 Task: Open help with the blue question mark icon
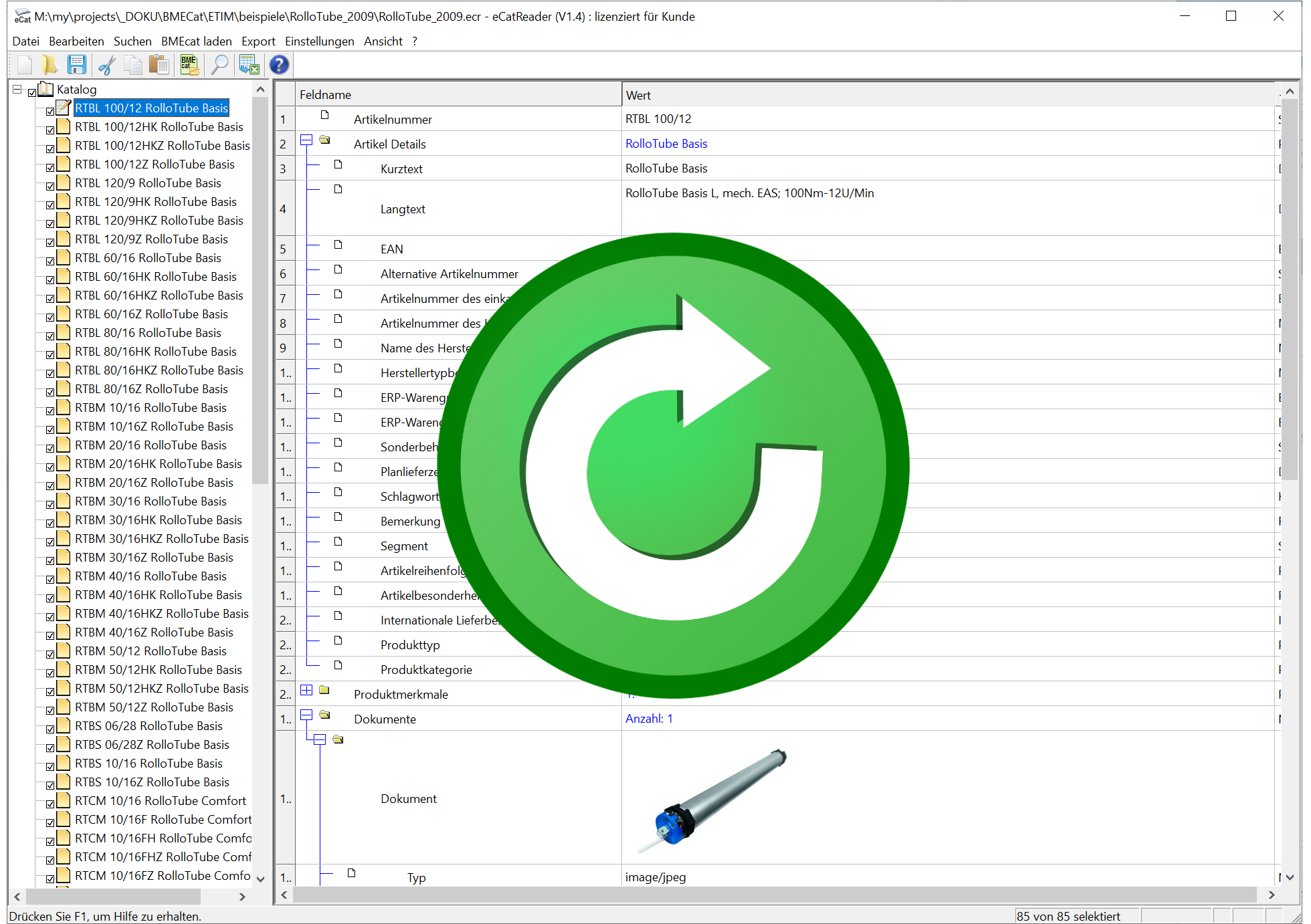coord(279,65)
